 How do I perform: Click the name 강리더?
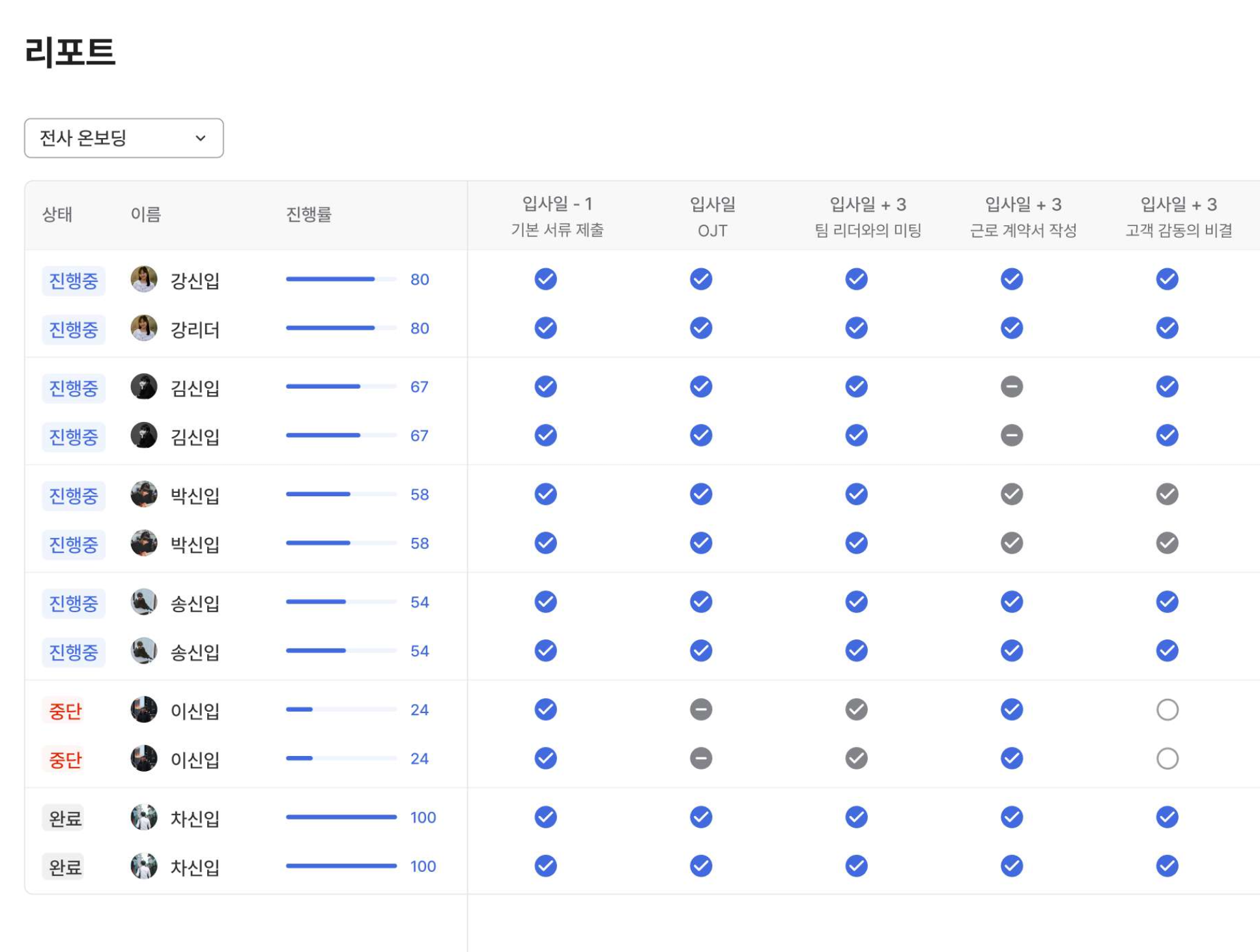click(194, 329)
